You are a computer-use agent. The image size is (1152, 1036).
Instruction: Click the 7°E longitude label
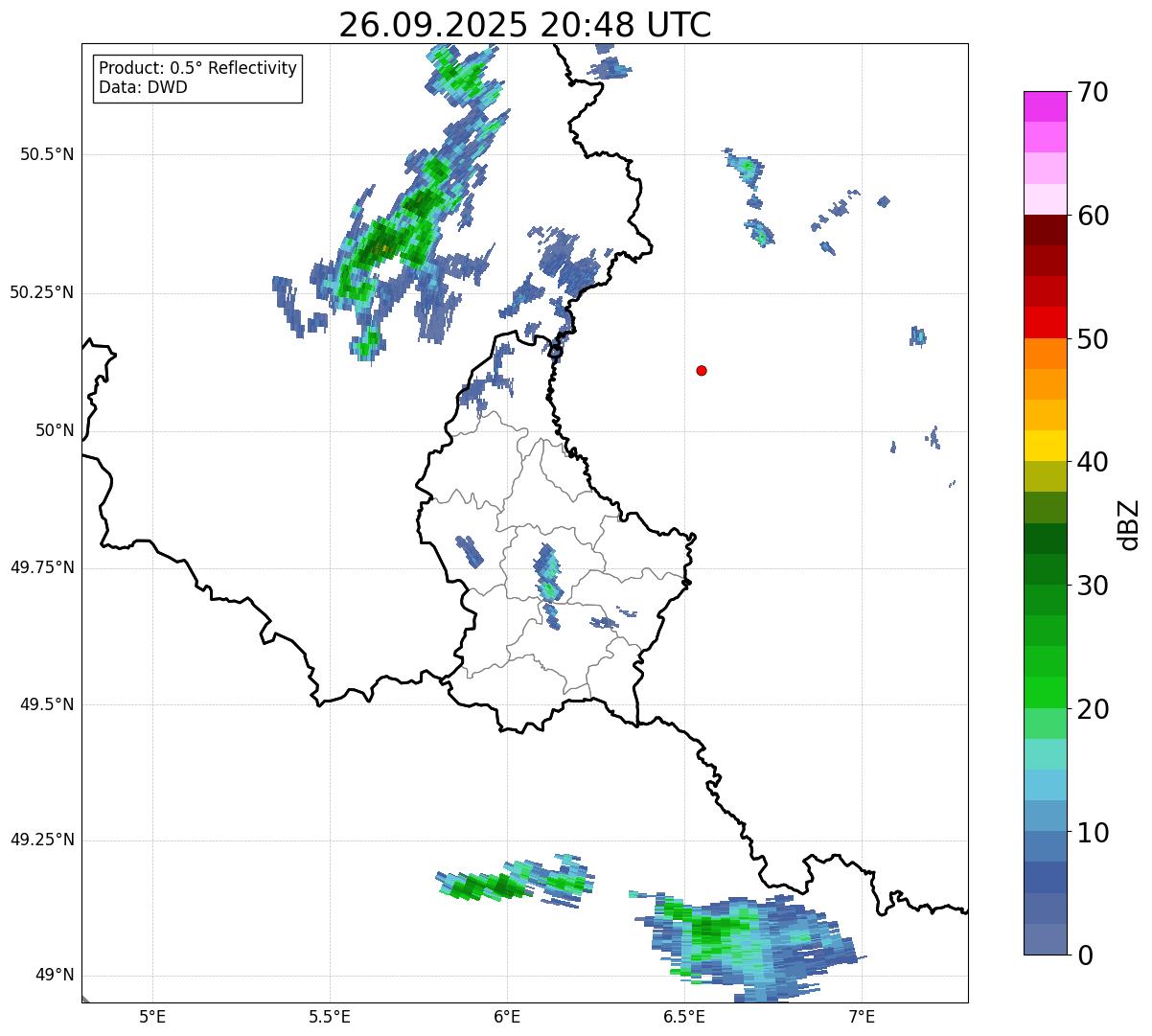coord(862,1017)
